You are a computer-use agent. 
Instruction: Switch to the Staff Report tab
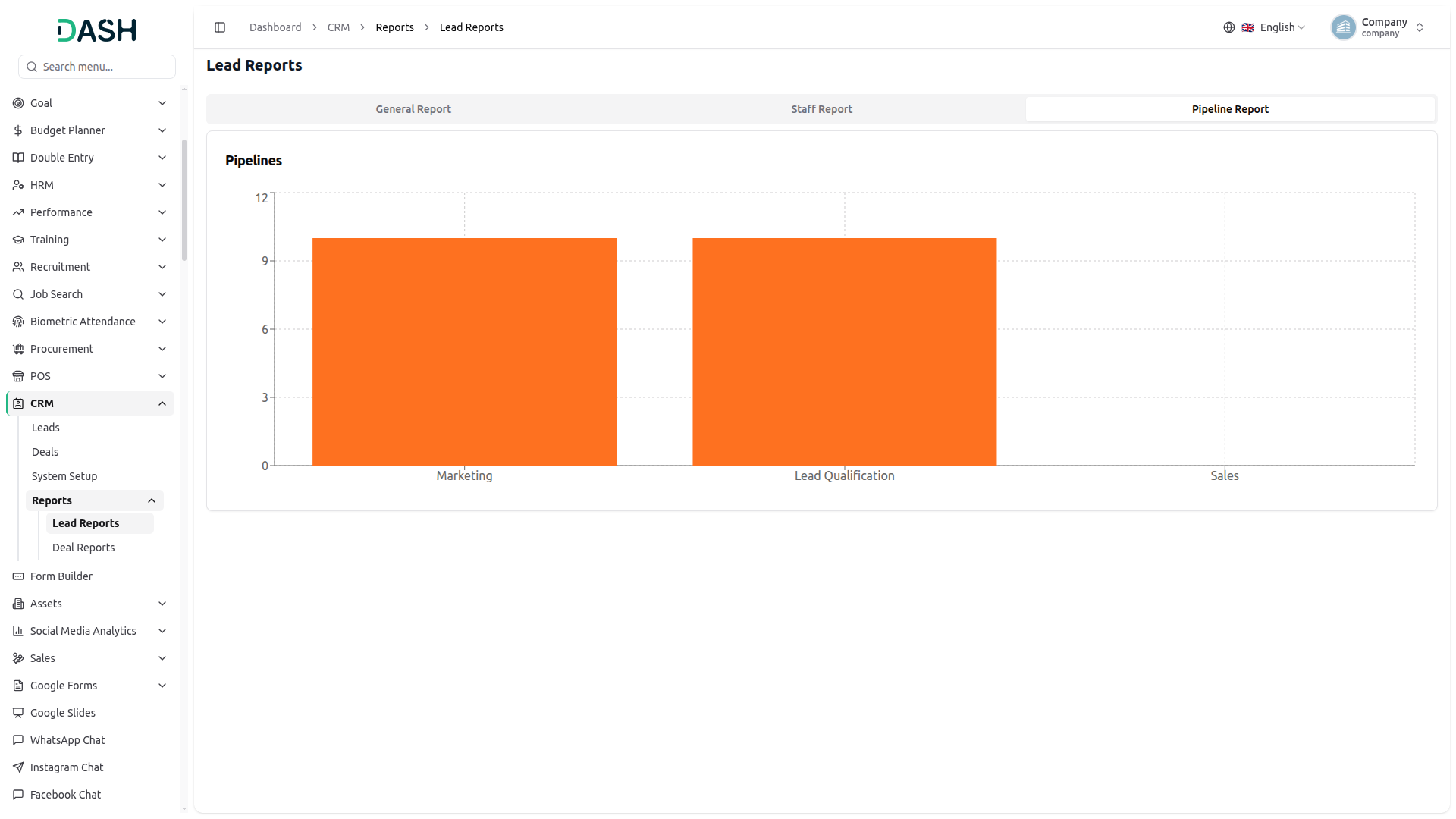click(x=821, y=109)
